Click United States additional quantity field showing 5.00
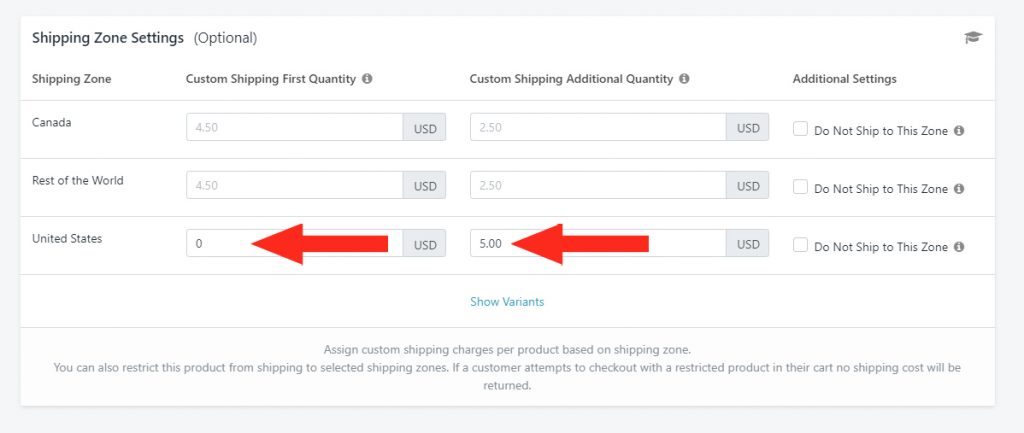Screen dimensions: 1024x433 (598, 244)
